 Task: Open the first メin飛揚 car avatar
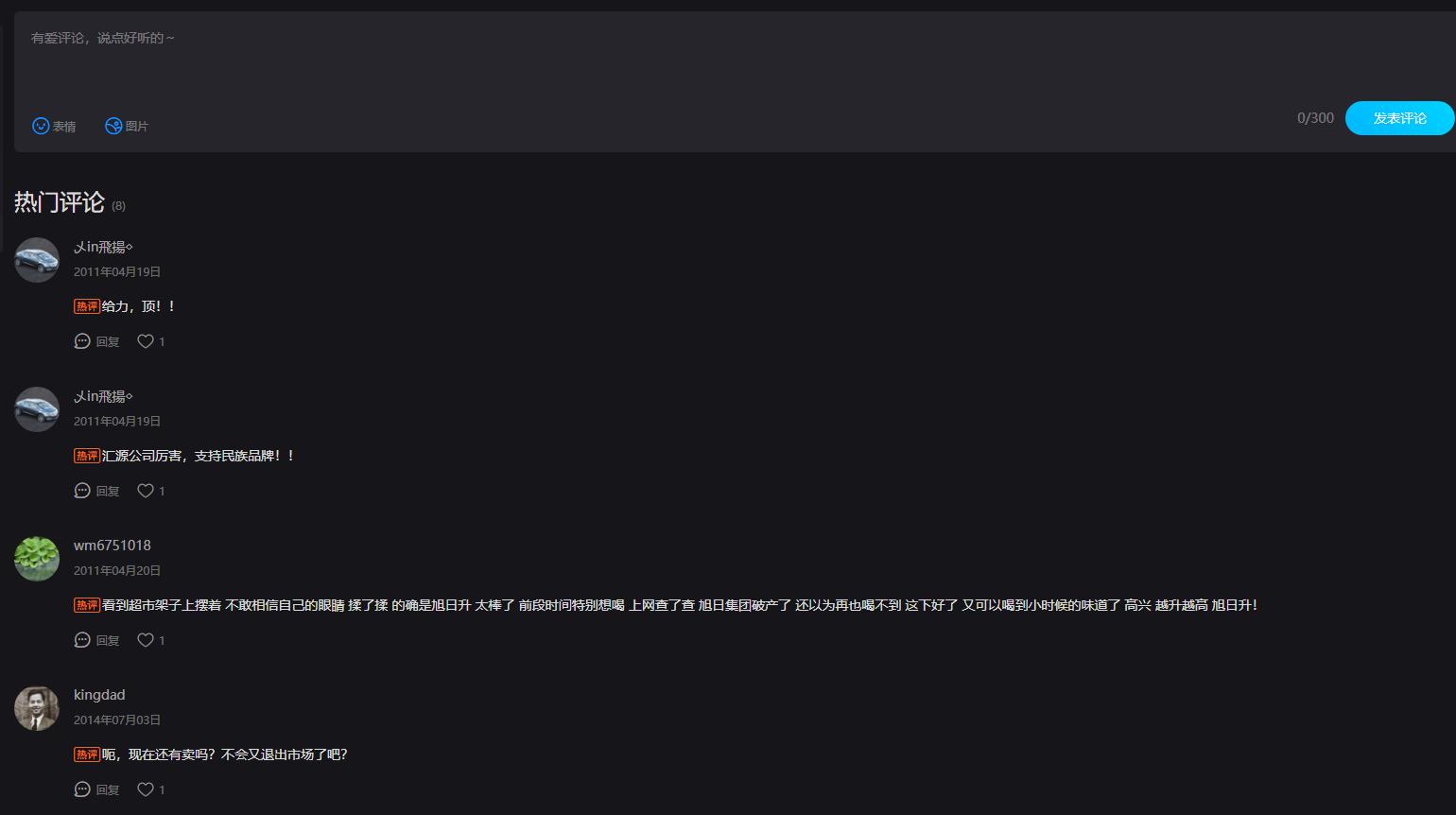point(37,260)
